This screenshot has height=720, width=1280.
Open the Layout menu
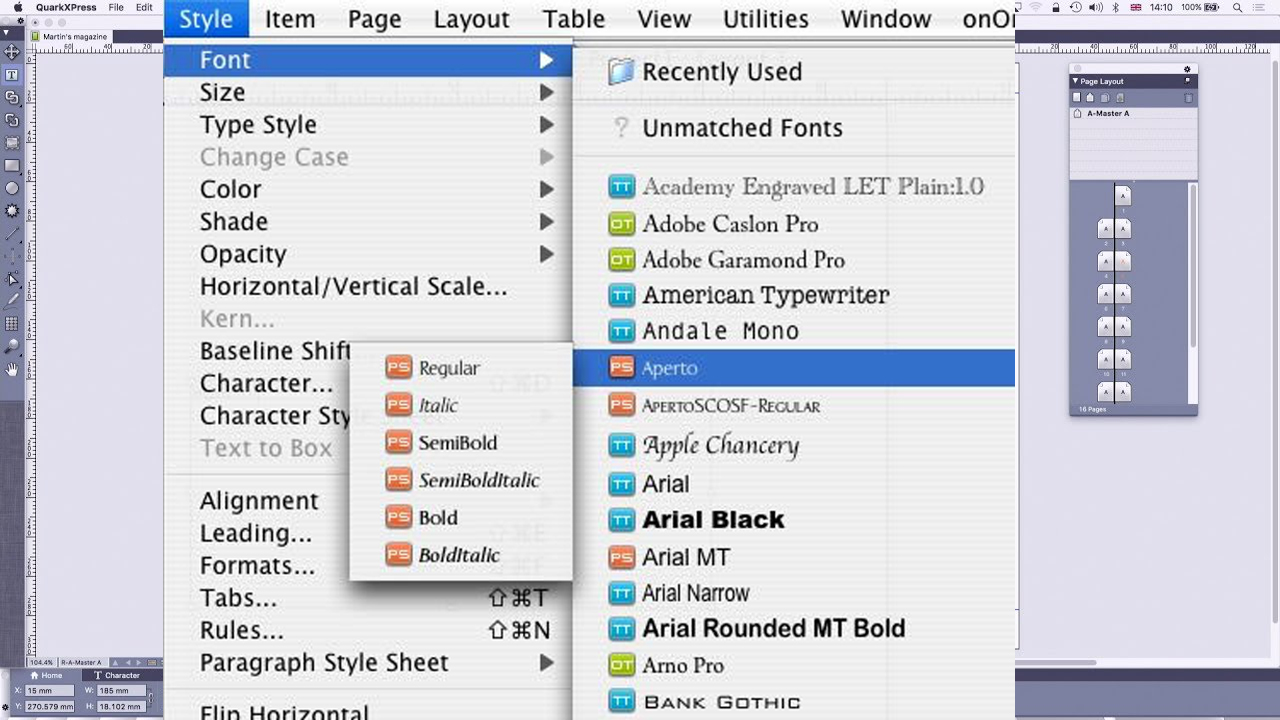pyautogui.click(x=472, y=18)
